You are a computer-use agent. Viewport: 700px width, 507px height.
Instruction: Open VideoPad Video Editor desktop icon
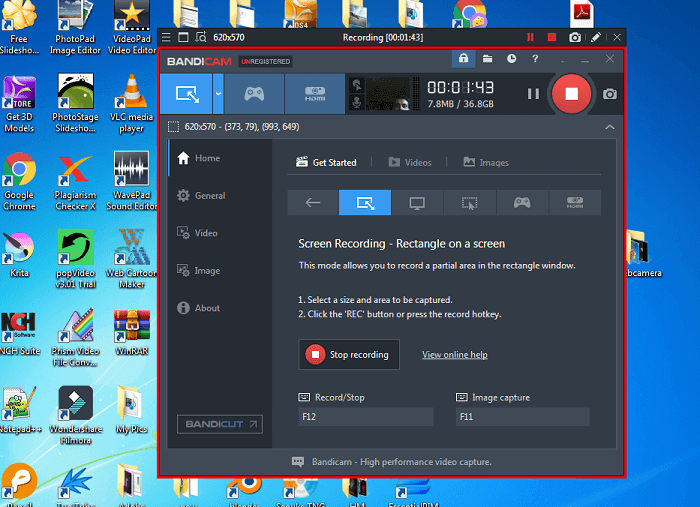[131, 28]
